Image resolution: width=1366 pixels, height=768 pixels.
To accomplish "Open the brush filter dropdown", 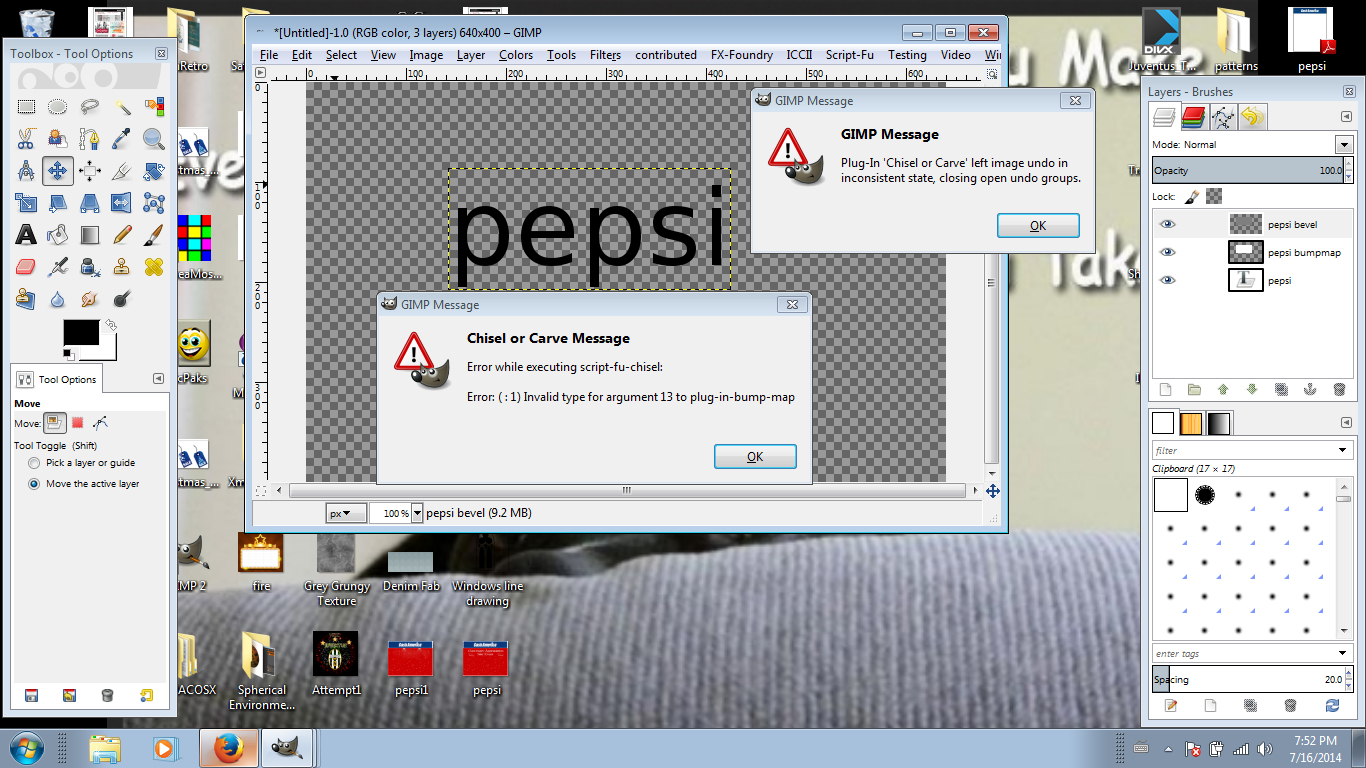I will coord(1343,451).
